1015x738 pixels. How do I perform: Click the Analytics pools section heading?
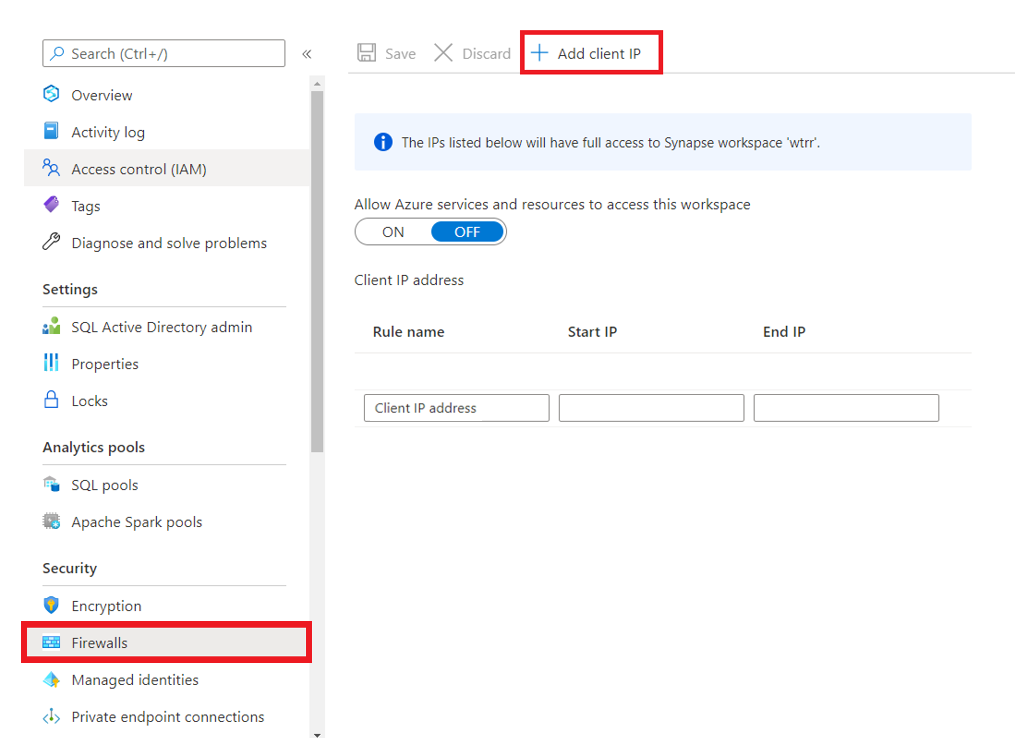94,447
